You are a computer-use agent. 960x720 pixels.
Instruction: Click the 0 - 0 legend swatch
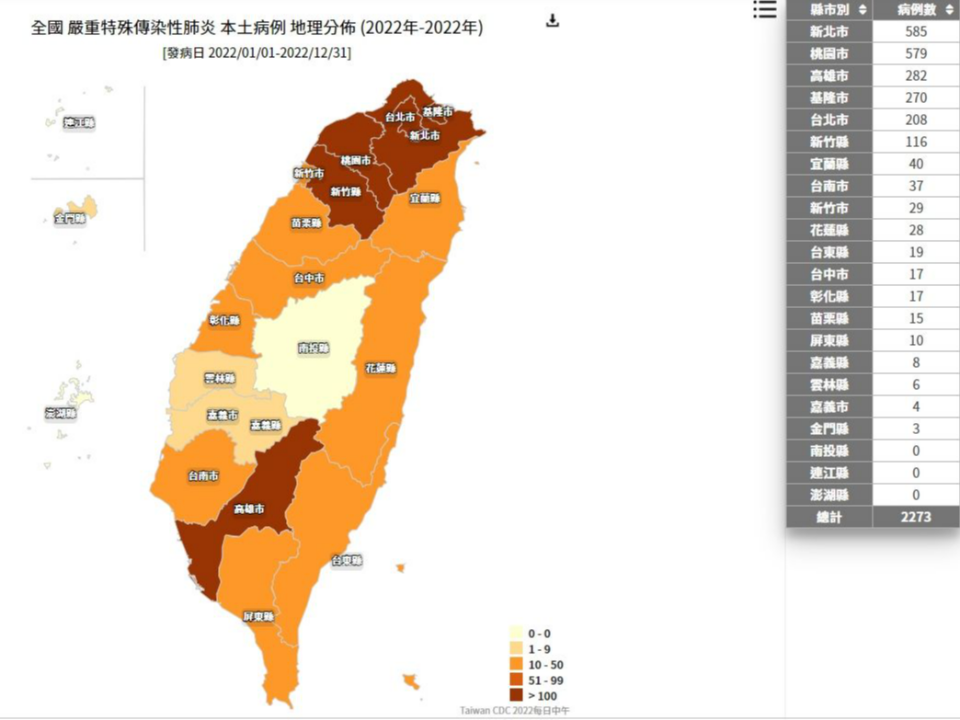coord(516,633)
